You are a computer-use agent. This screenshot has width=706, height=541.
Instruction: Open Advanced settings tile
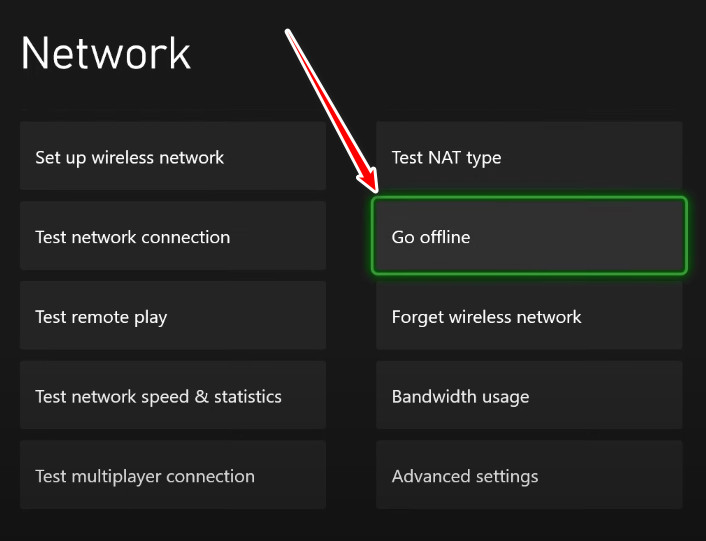click(x=529, y=475)
